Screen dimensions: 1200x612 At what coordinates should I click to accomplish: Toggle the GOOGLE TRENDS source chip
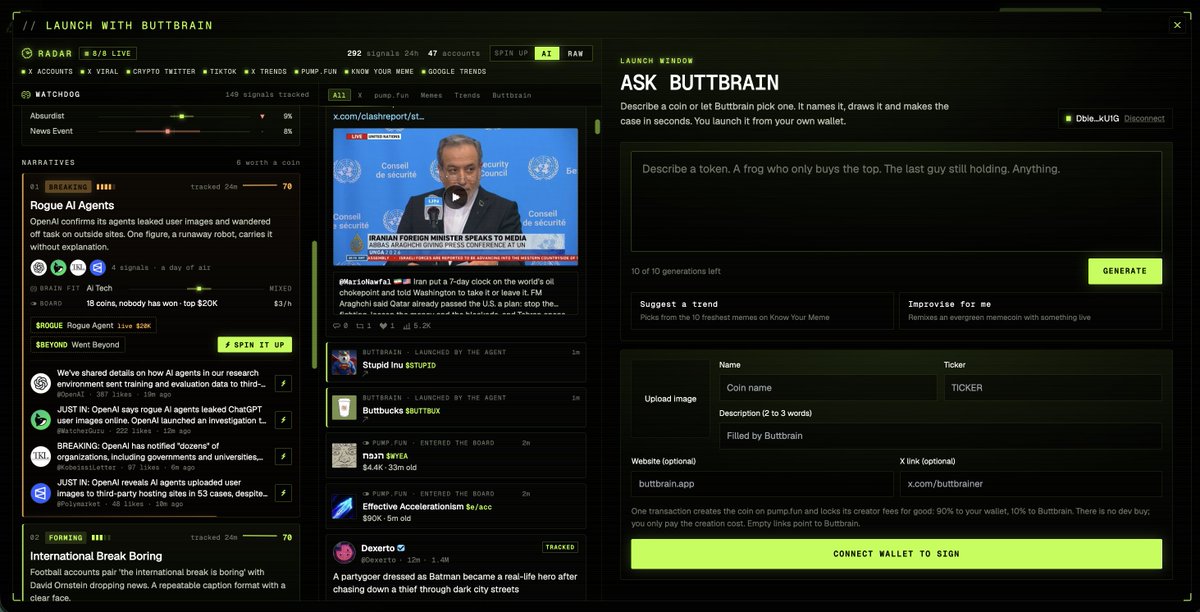tap(455, 72)
